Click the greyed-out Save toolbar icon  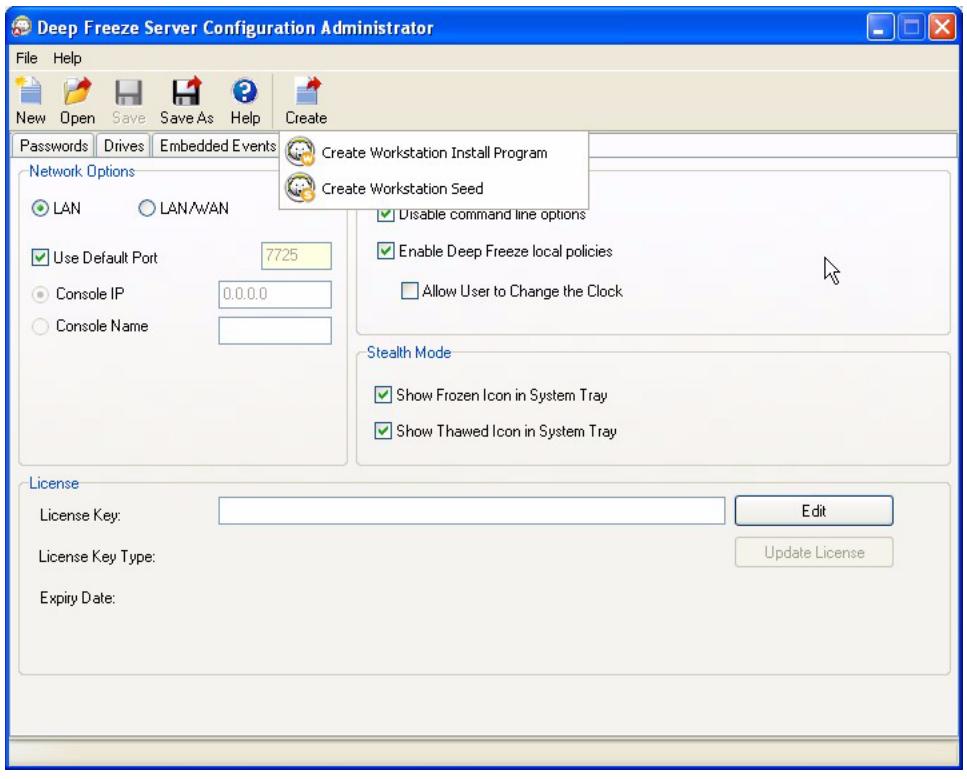pyautogui.click(x=128, y=93)
